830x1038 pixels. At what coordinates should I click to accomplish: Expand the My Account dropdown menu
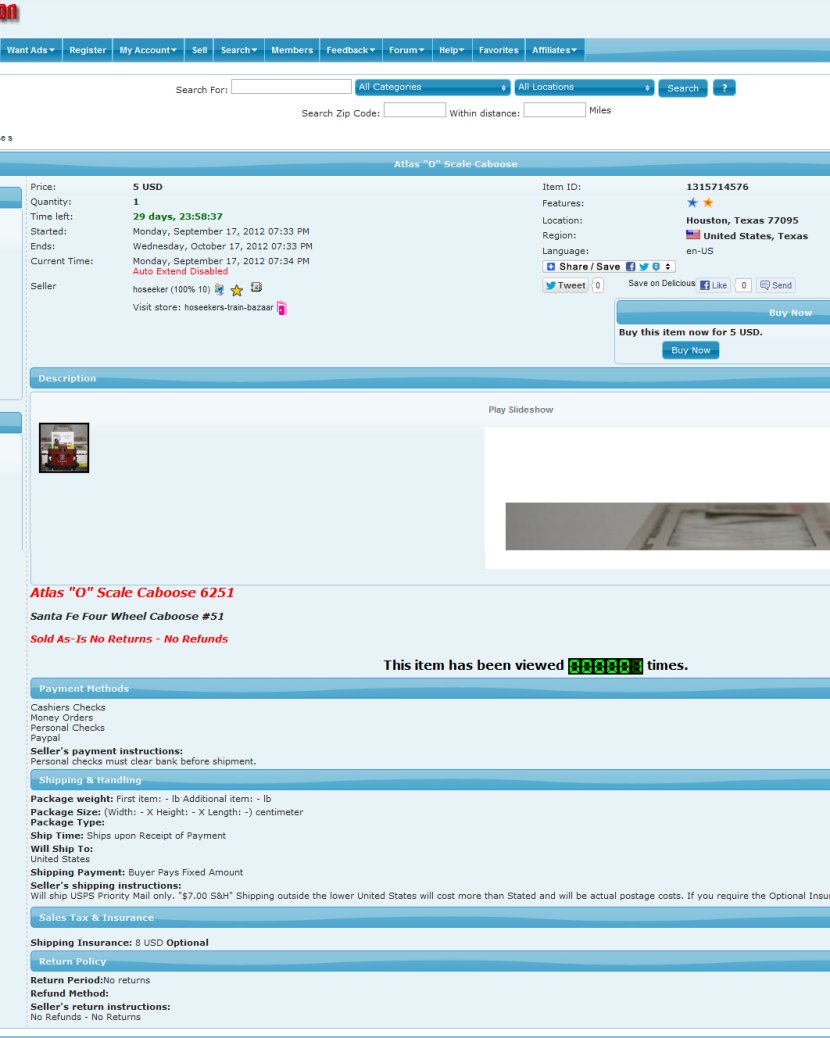[x=148, y=50]
